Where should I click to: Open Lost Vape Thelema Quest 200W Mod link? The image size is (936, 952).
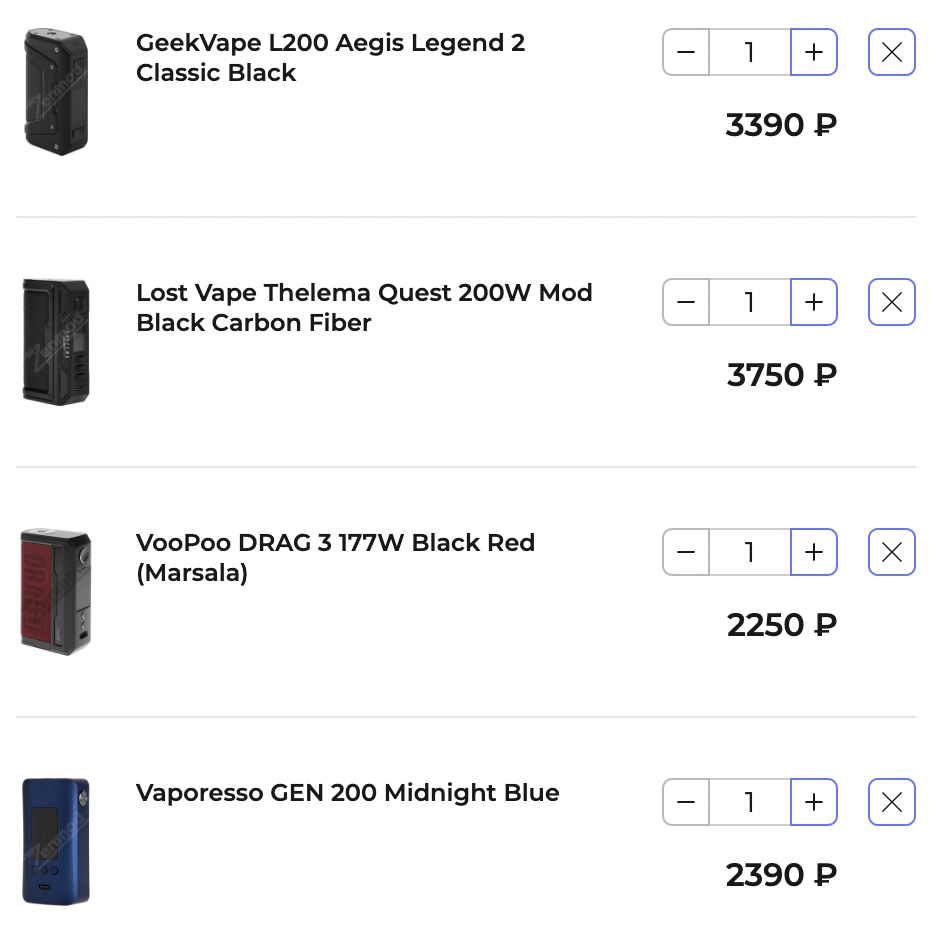(x=364, y=308)
